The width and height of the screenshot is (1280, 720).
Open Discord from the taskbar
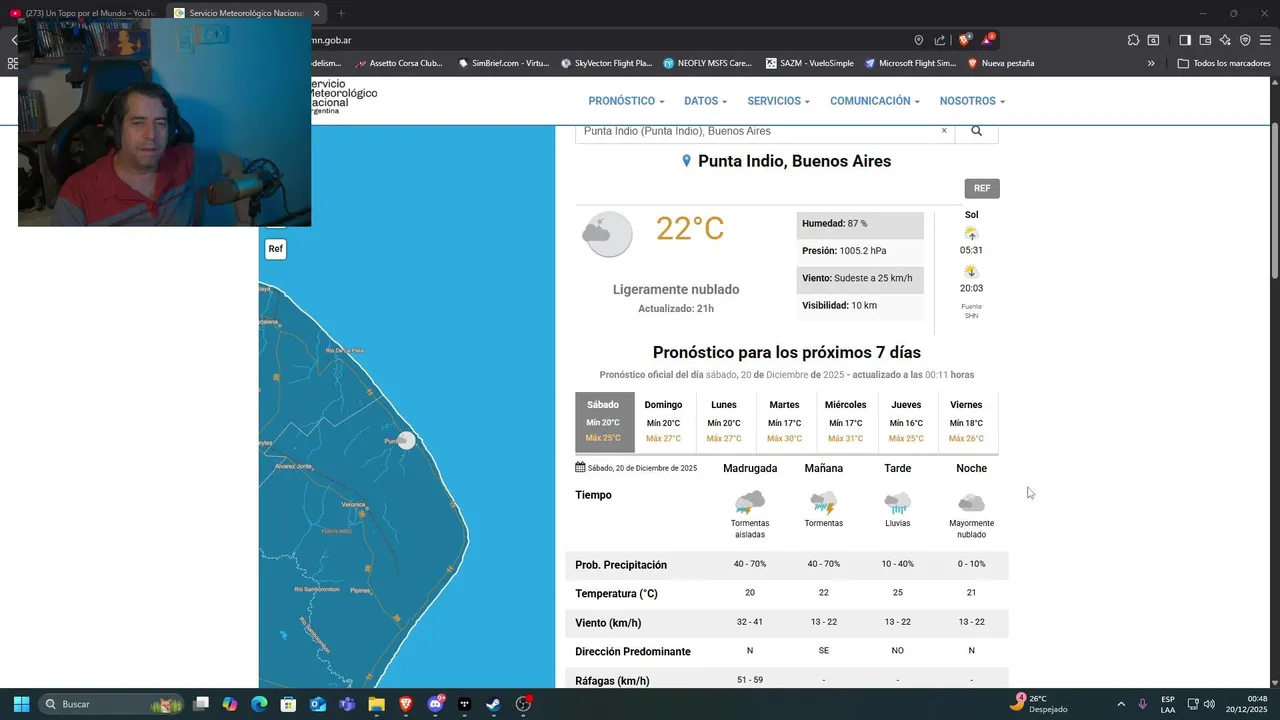click(x=436, y=704)
